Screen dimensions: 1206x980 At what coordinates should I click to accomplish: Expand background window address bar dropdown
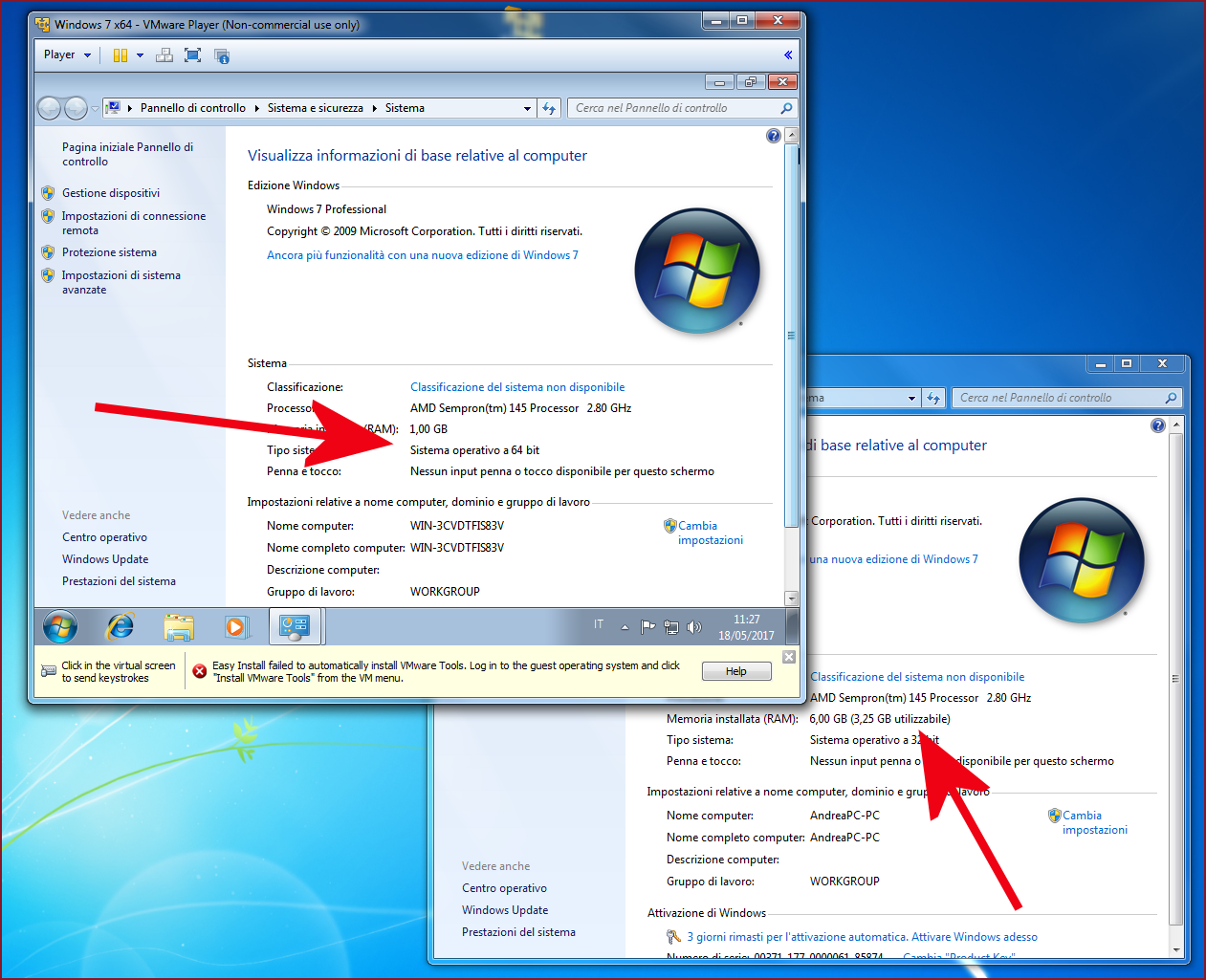point(911,398)
